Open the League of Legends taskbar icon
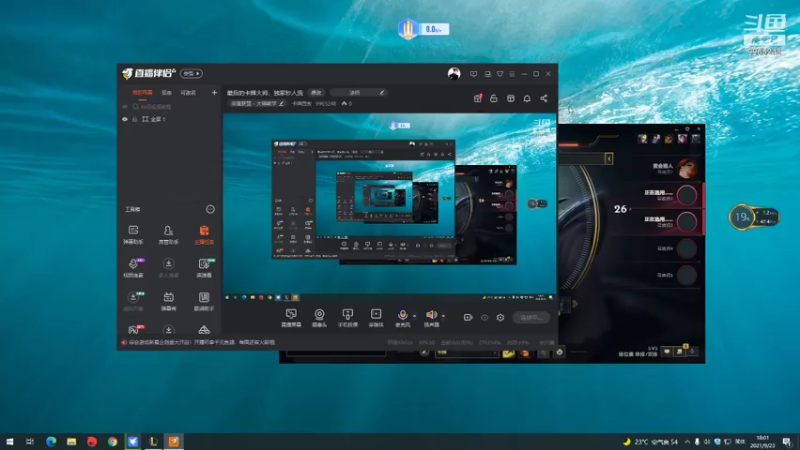Screen dimensions: 800x450 (153, 441)
